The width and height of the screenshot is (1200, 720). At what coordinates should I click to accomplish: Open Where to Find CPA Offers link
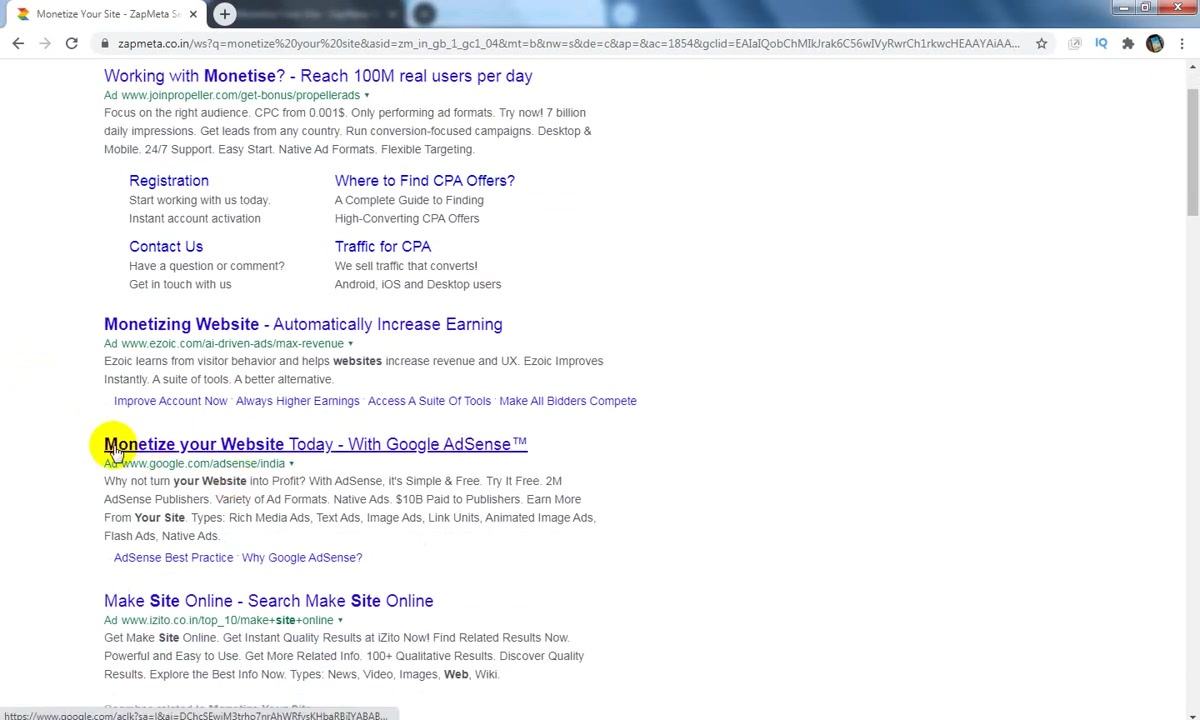click(425, 181)
